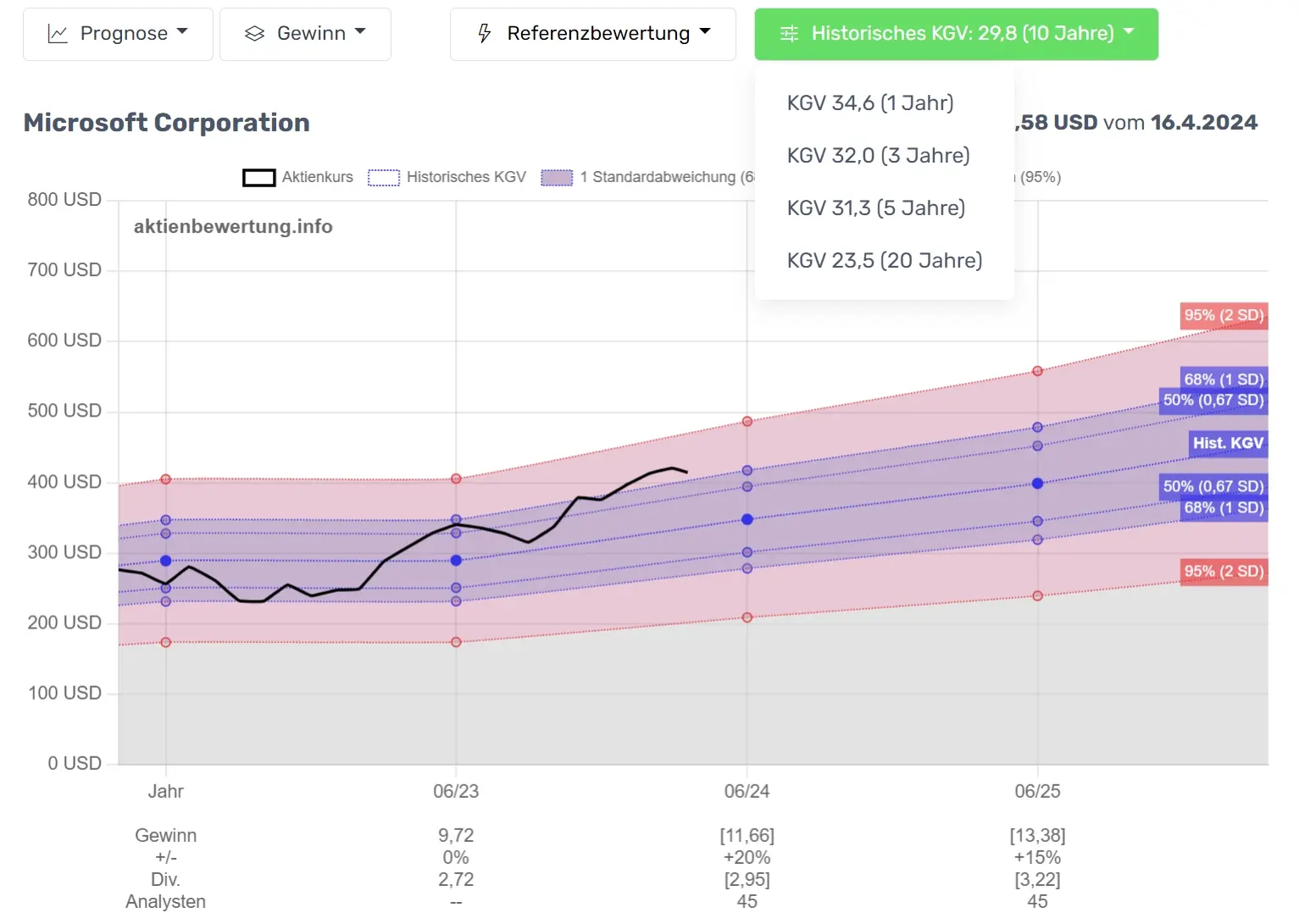The width and height of the screenshot is (1299, 924).
Task: Click the dotted Historisches KGV legend swatch
Action: (x=384, y=178)
